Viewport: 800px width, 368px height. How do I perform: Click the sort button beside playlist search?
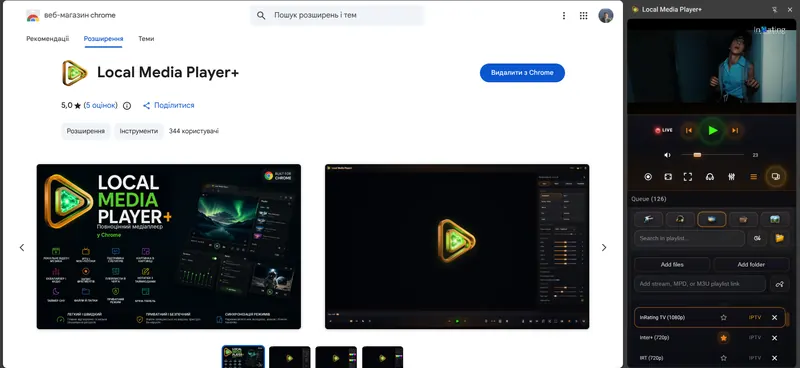(x=757, y=238)
